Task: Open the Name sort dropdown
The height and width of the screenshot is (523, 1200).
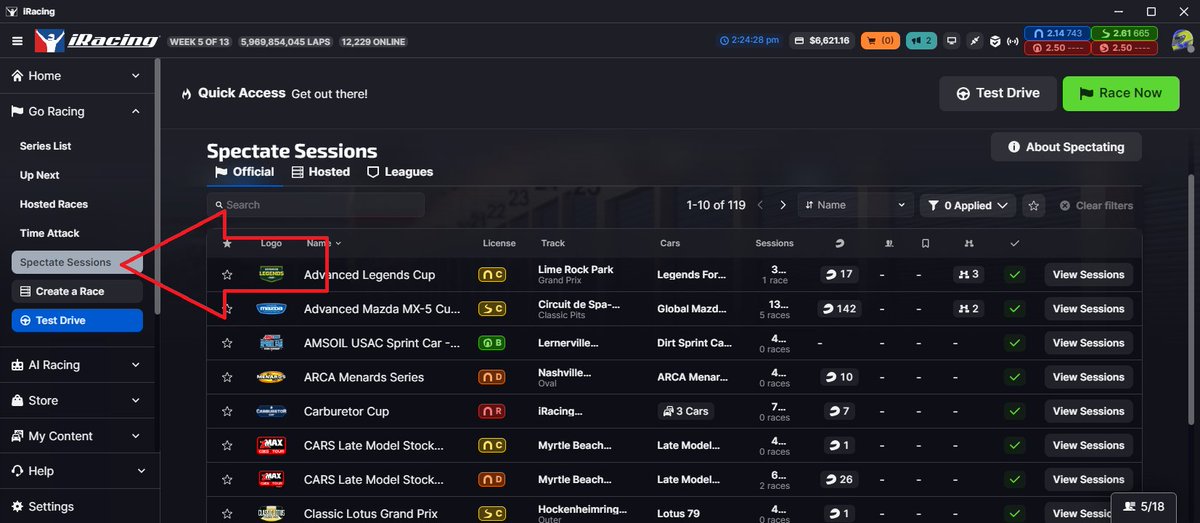Action: (855, 205)
